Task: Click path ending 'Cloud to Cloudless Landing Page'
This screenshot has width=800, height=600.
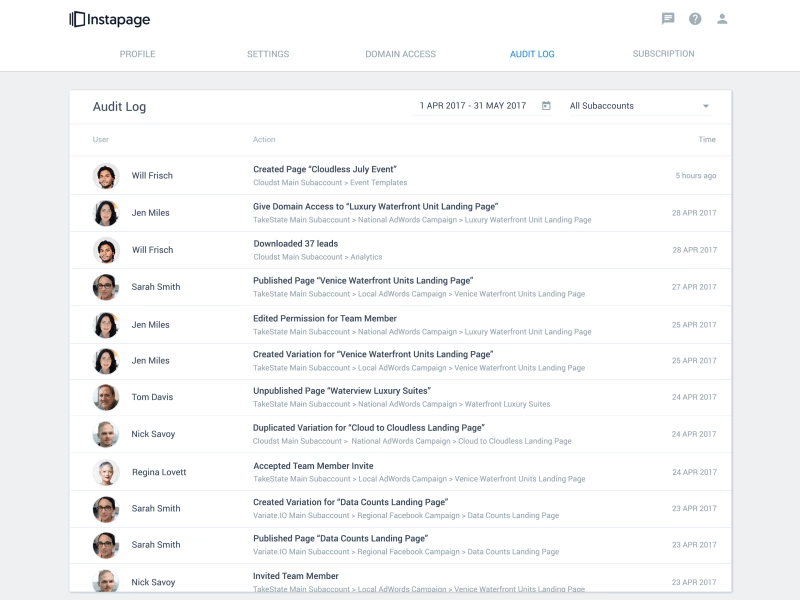Action: tap(412, 441)
